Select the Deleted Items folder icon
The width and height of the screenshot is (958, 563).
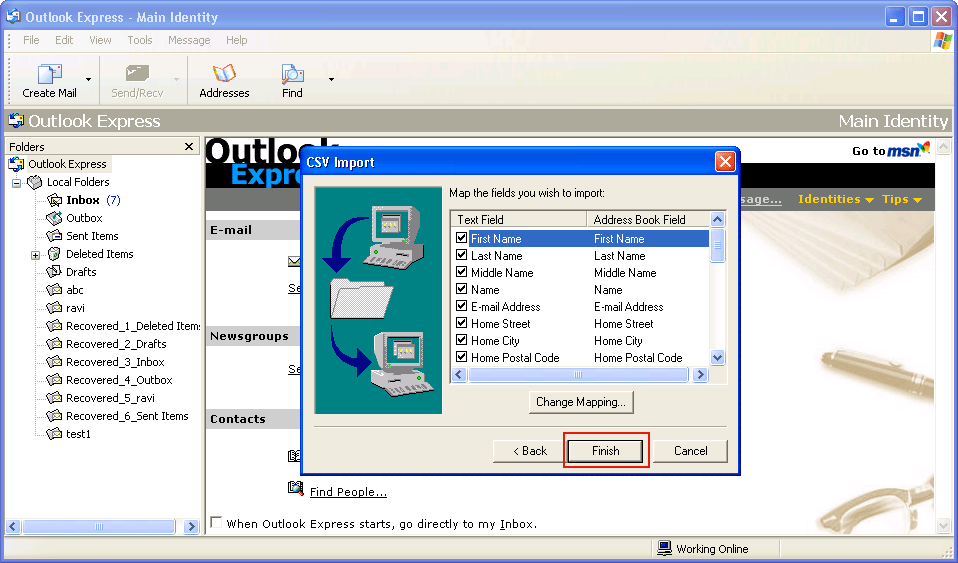point(54,254)
